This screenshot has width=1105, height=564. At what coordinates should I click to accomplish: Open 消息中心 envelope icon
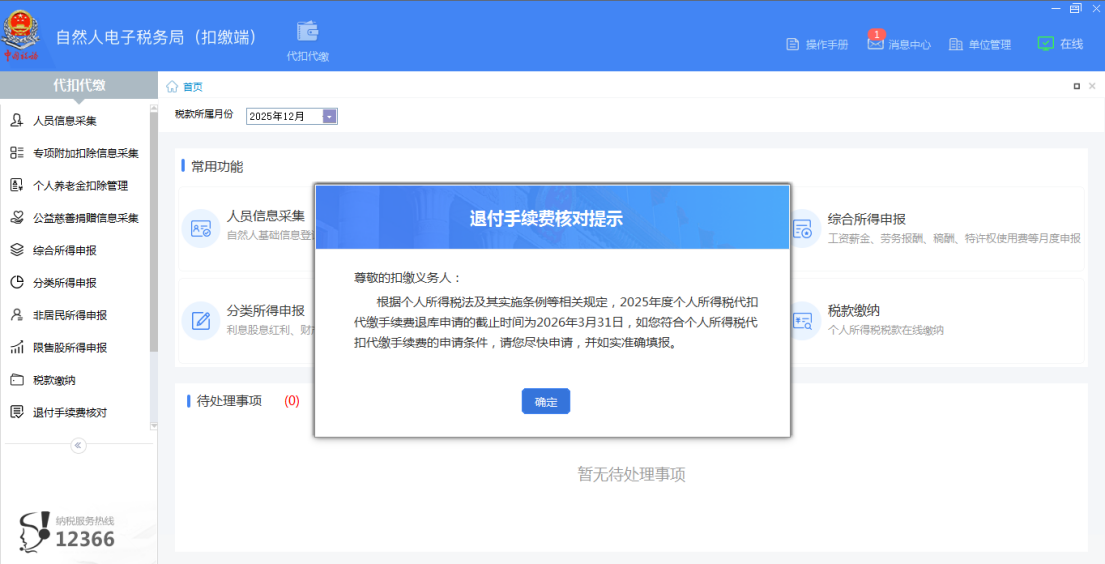(875, 44)
